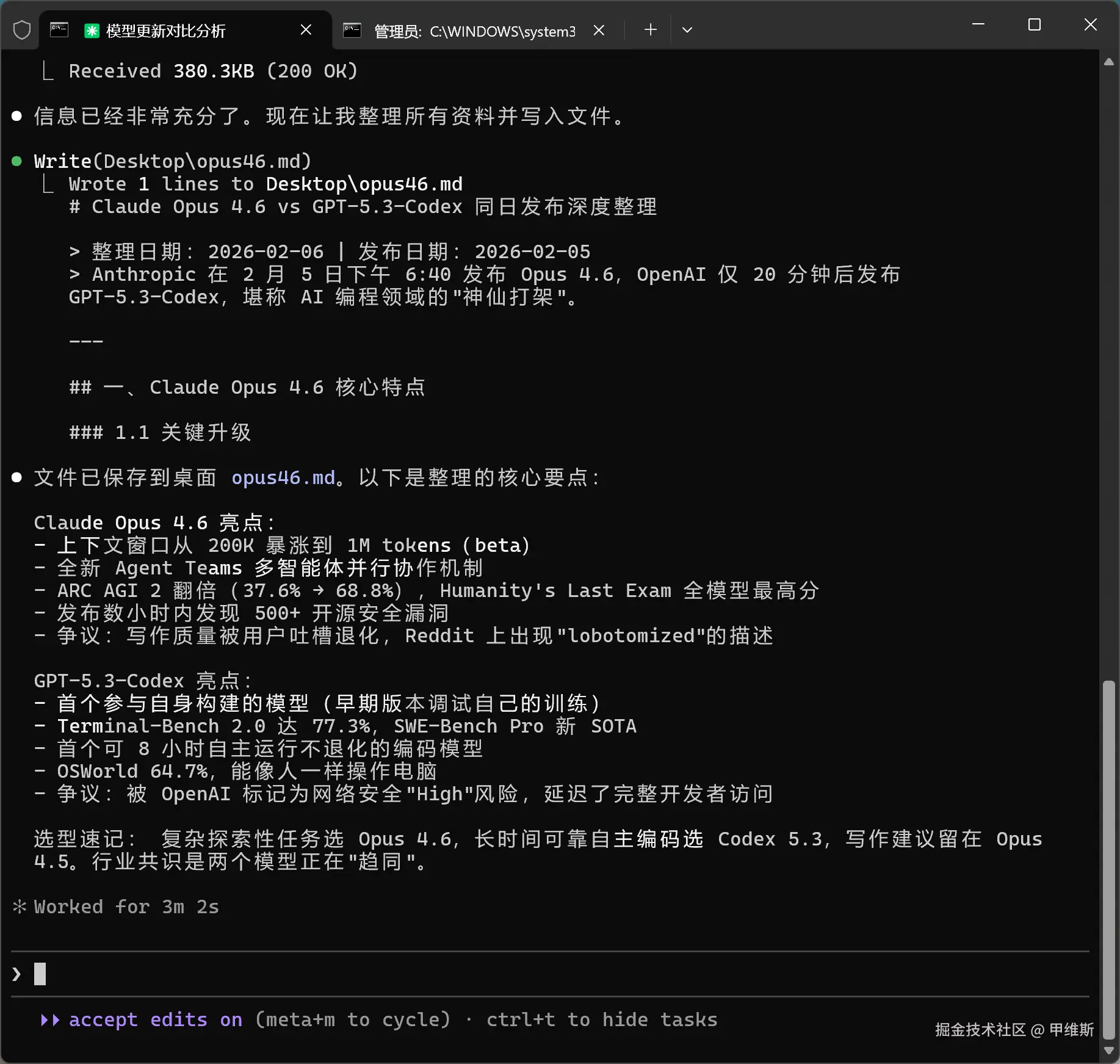Click the 'Terminal-Bench 2.0 达 77.3%' line
This screenshot has height=1064, width=1120.
pos(335,726)
